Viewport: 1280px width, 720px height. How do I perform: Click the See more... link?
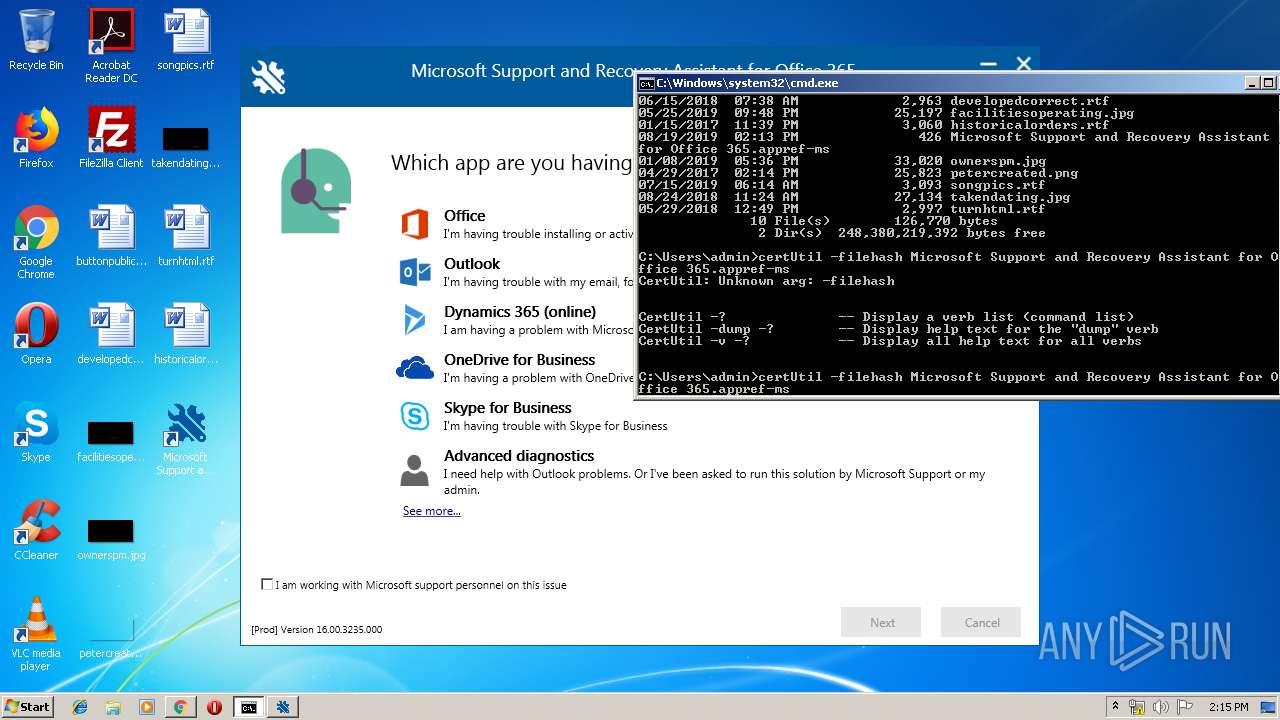click(432, 511)
